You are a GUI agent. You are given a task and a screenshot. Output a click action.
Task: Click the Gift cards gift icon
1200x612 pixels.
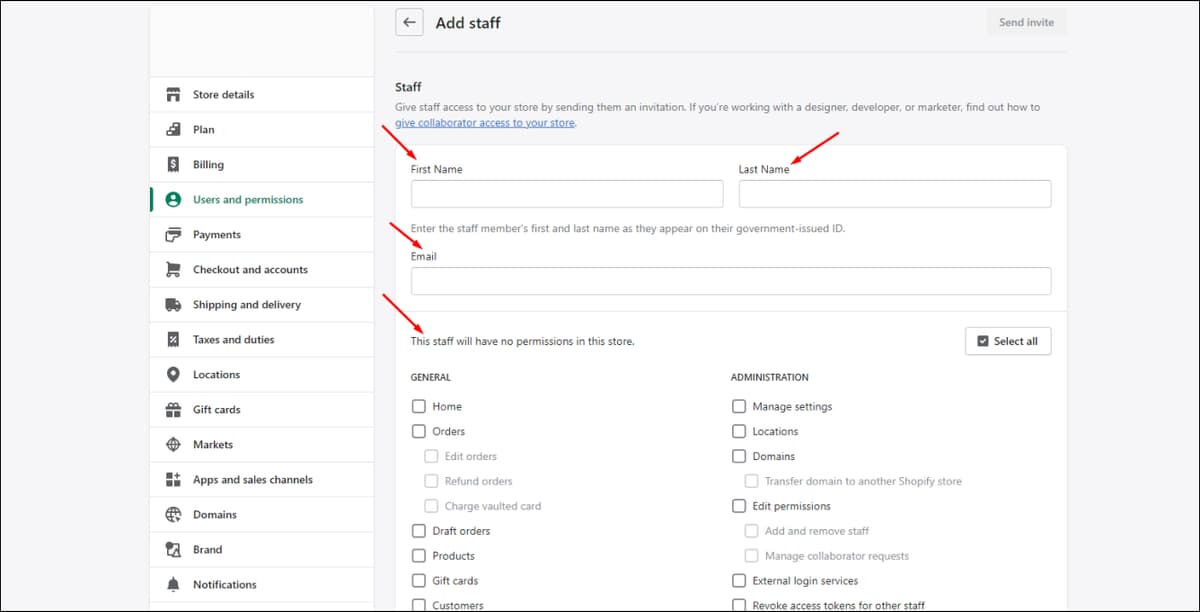tap(173, 410)
